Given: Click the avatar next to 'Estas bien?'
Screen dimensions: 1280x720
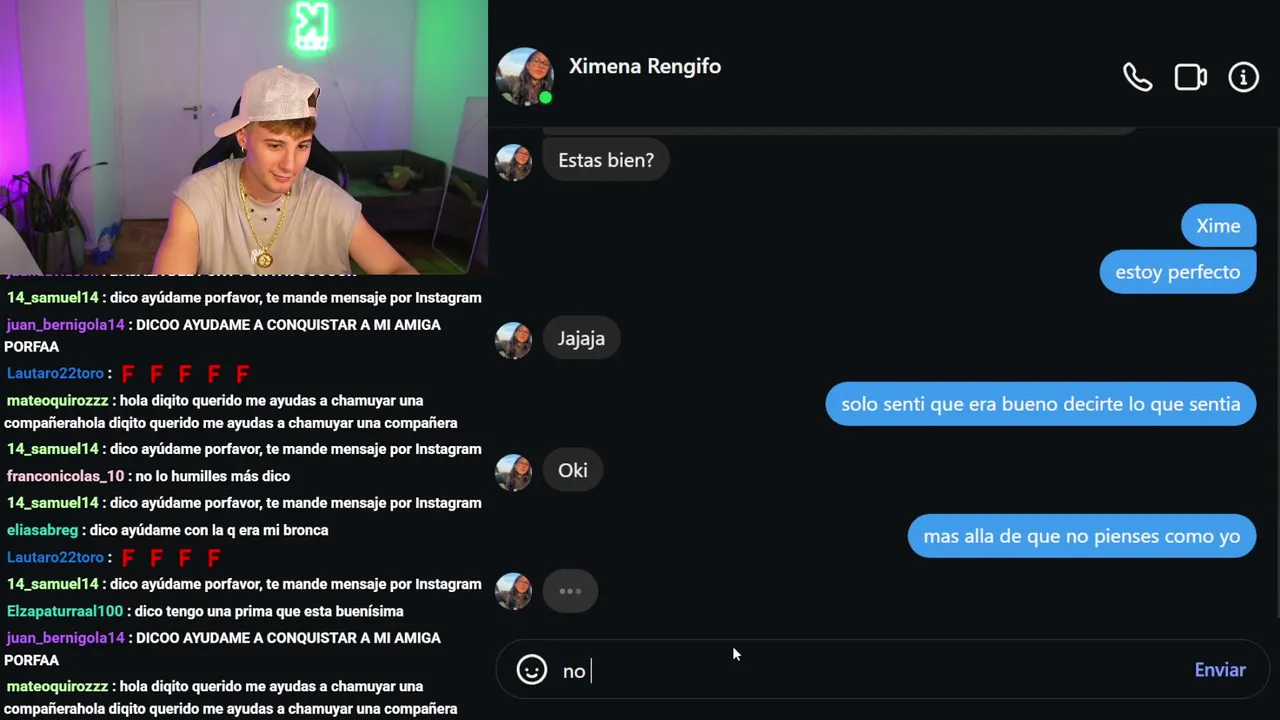Looking at the screenshot, I should tap(514, 162).
